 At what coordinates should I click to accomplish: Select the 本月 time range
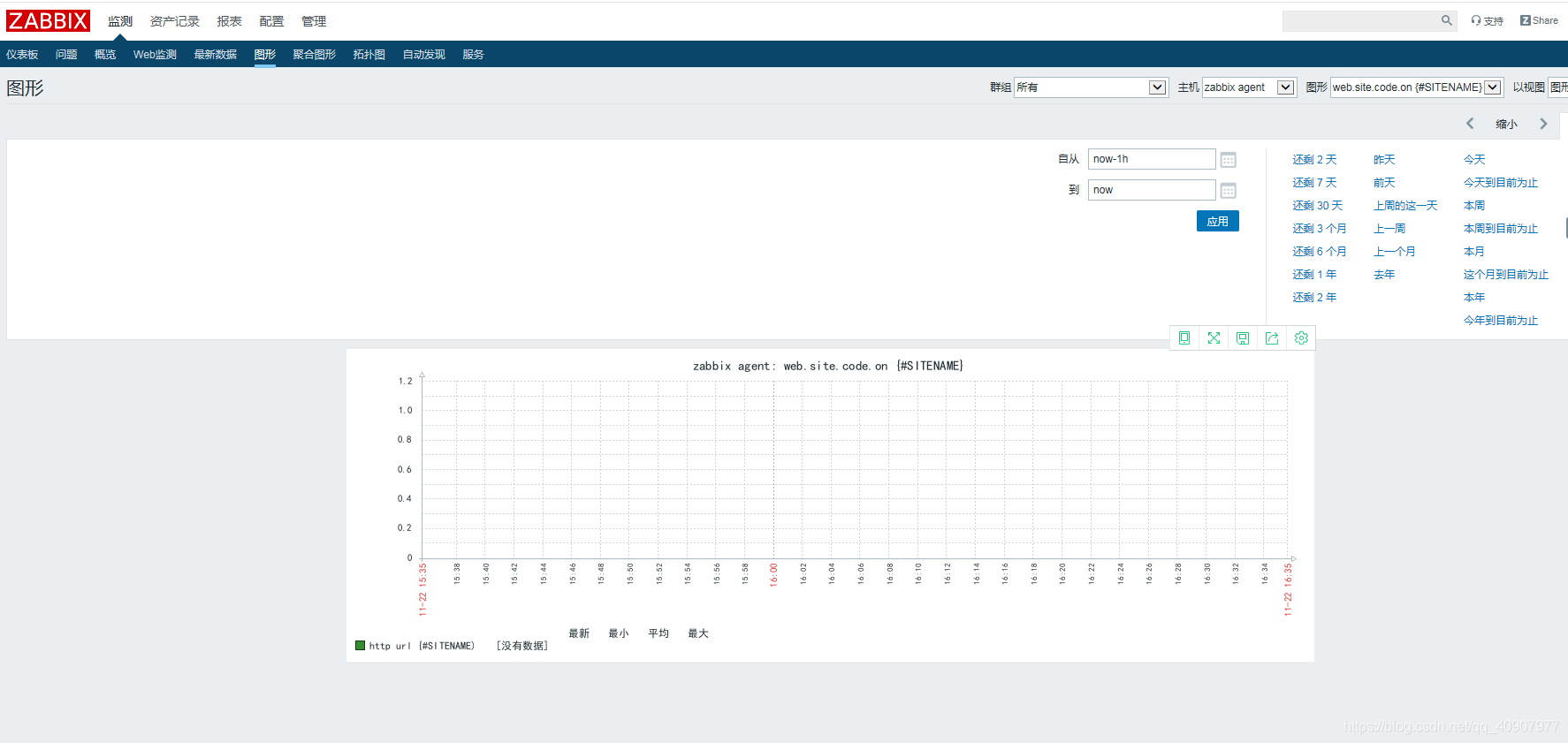tap(1474, 252)
